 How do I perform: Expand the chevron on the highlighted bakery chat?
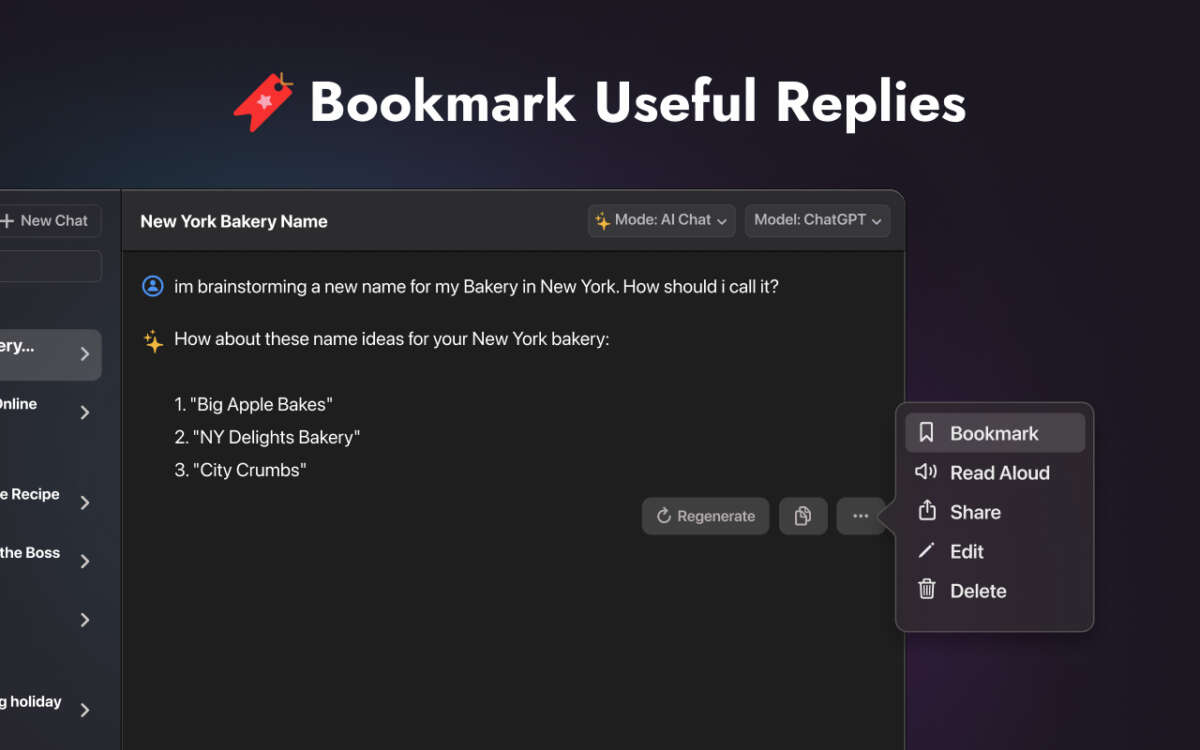click(85, 354)
